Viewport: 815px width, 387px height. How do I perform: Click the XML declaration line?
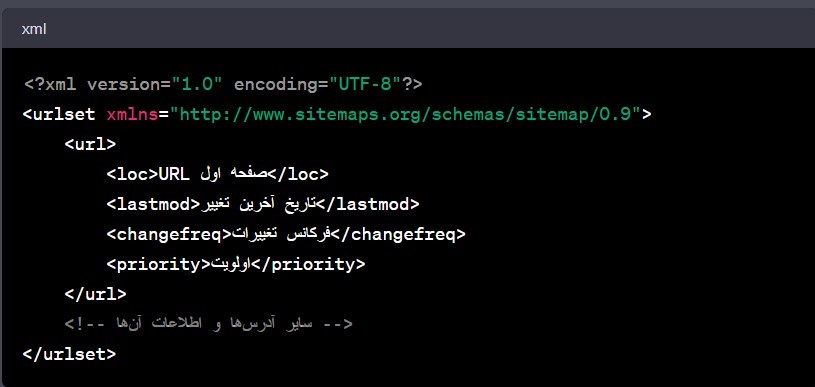(222, 84)
